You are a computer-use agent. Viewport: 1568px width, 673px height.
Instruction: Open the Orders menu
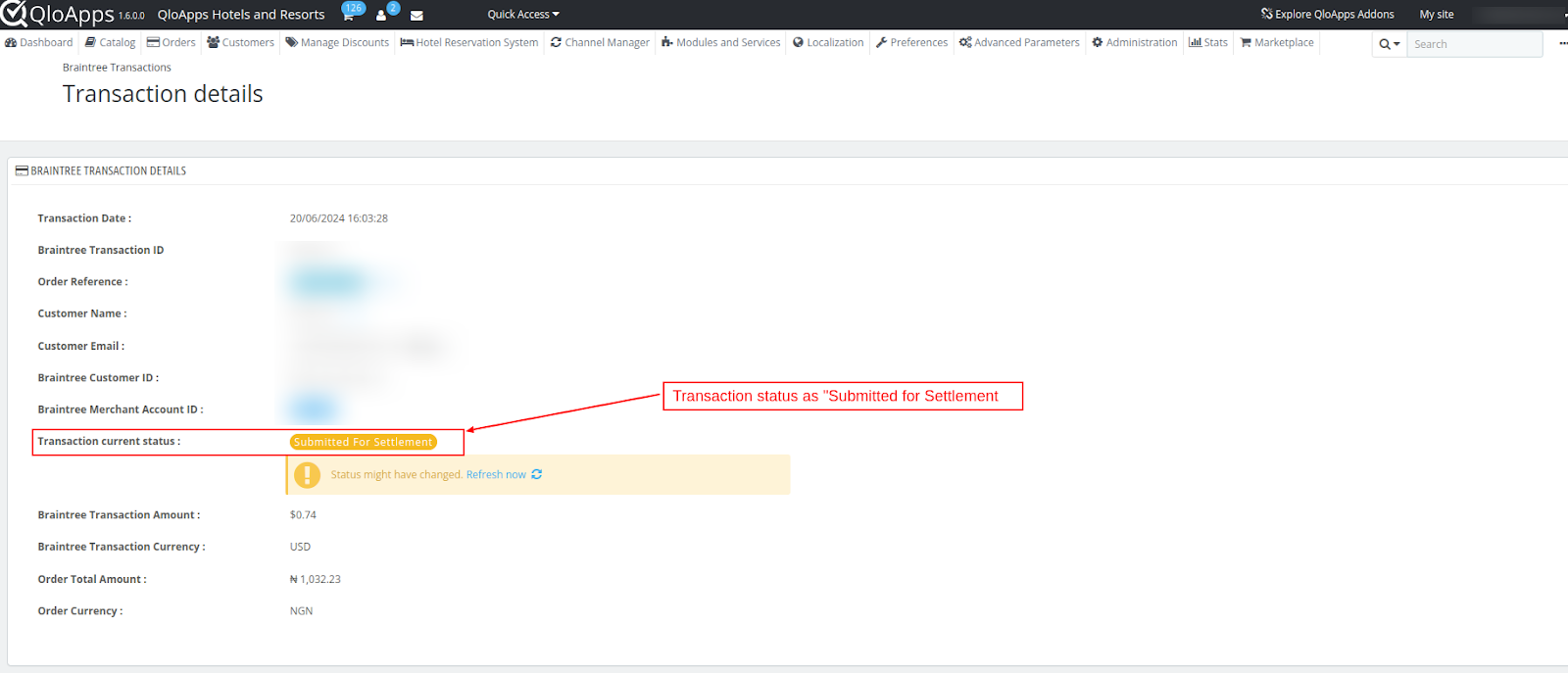(x=171, y=43)
